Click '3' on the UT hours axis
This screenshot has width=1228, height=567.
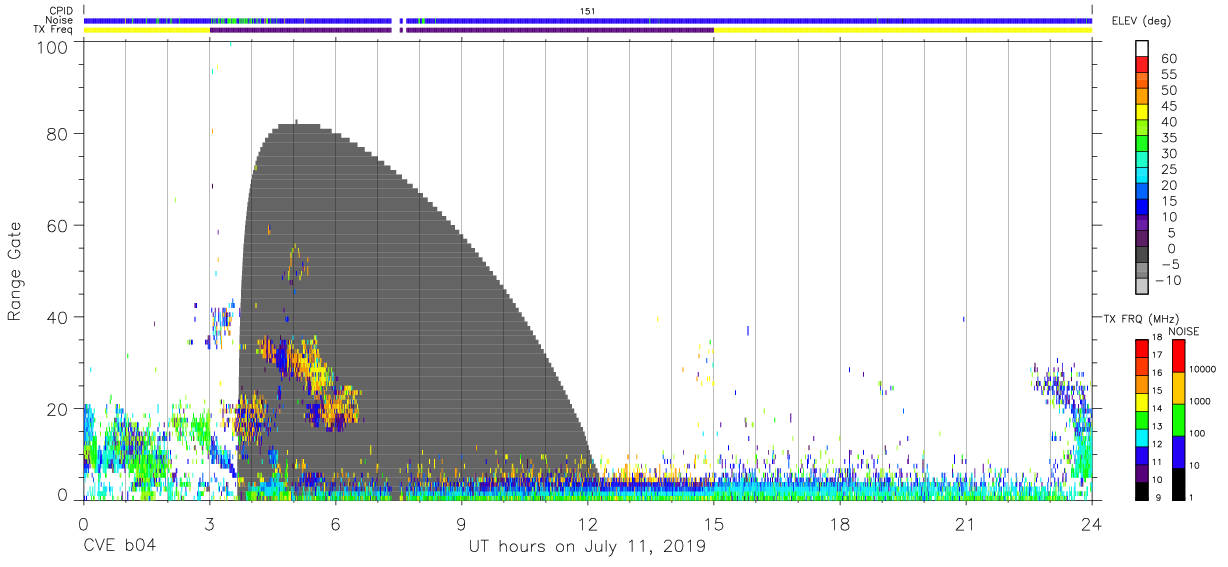tap(209, 523)
